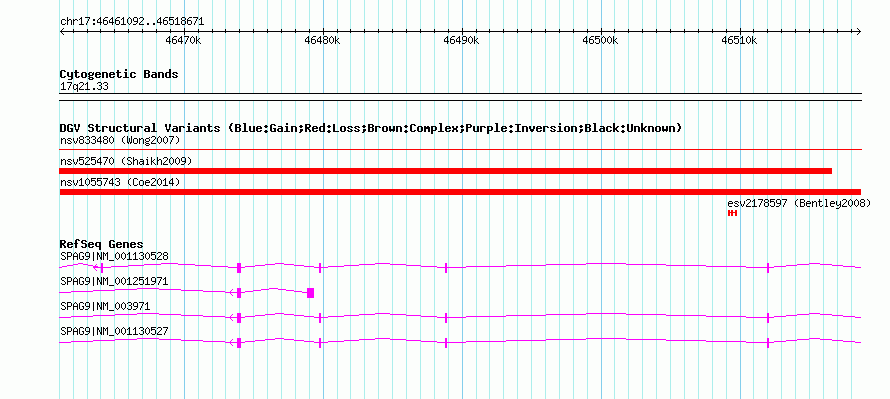
Task: Select the 17q21.33 band label
Action: click(x=84, y=87)
